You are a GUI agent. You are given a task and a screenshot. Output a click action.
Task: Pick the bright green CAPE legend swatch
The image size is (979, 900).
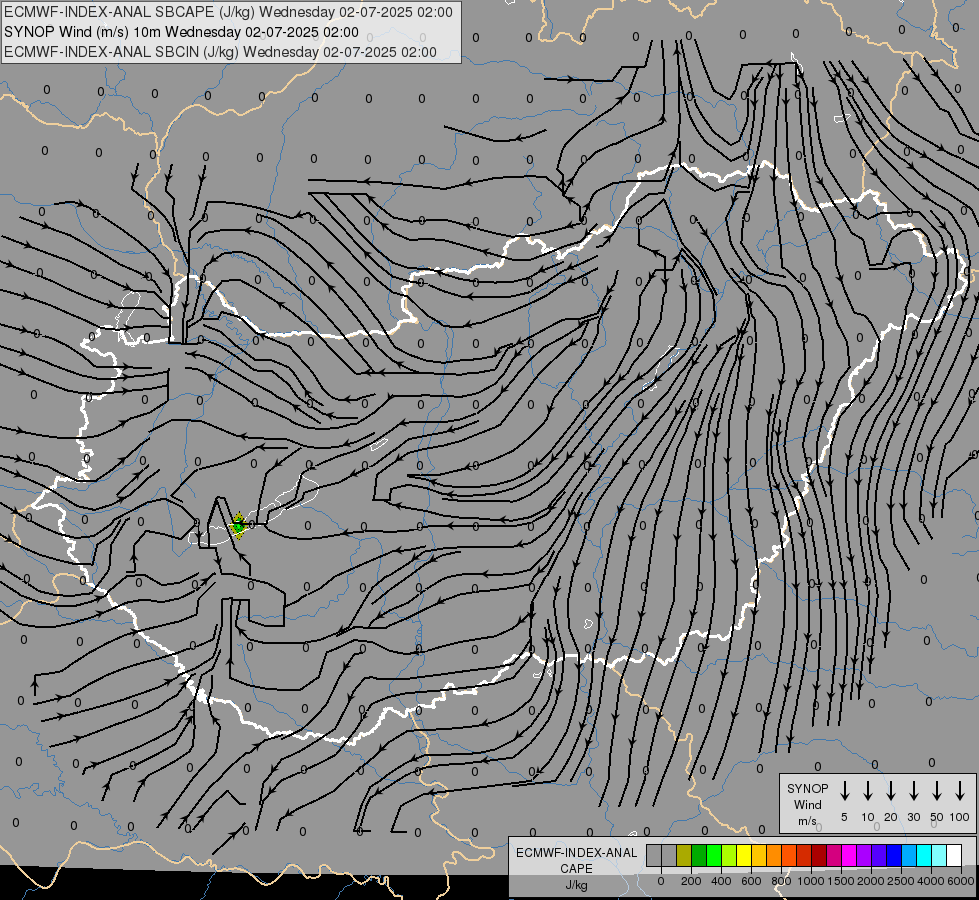pos(714,855)
